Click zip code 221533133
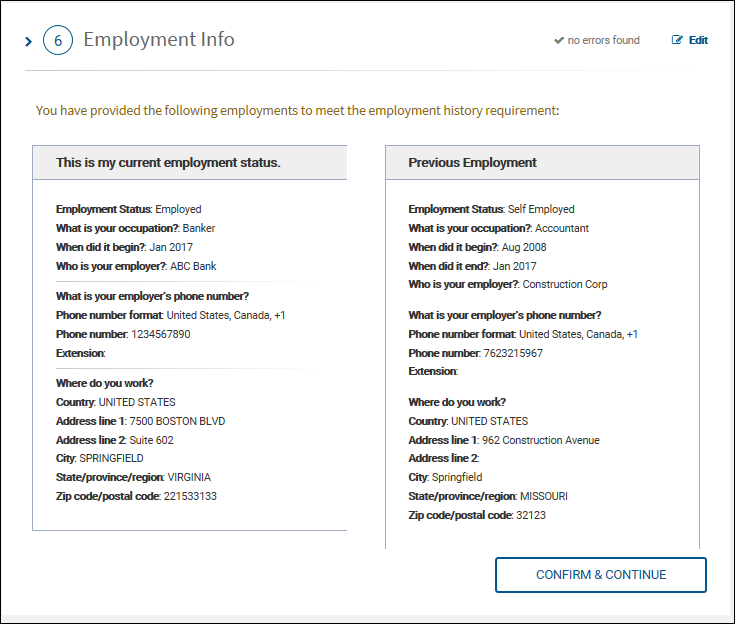The width and height of the screenshot is (735, 624). point(190,496)
